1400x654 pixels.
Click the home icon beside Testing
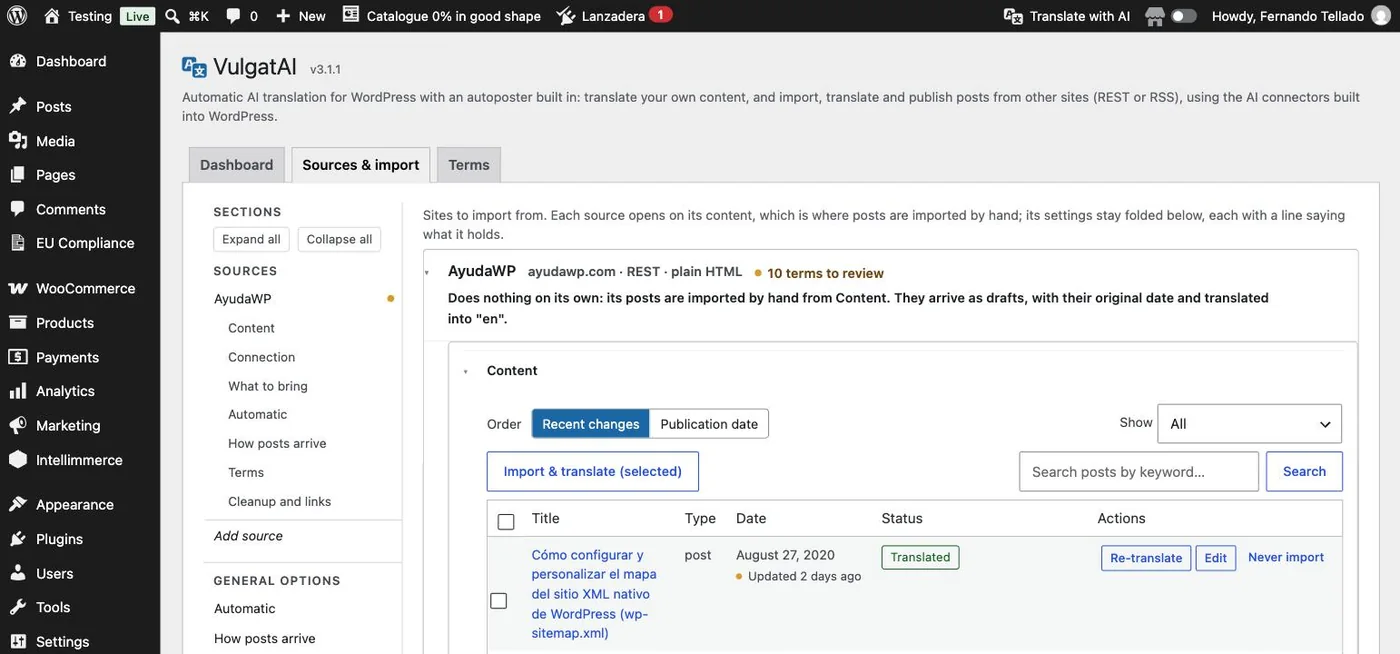pos(52,16)
